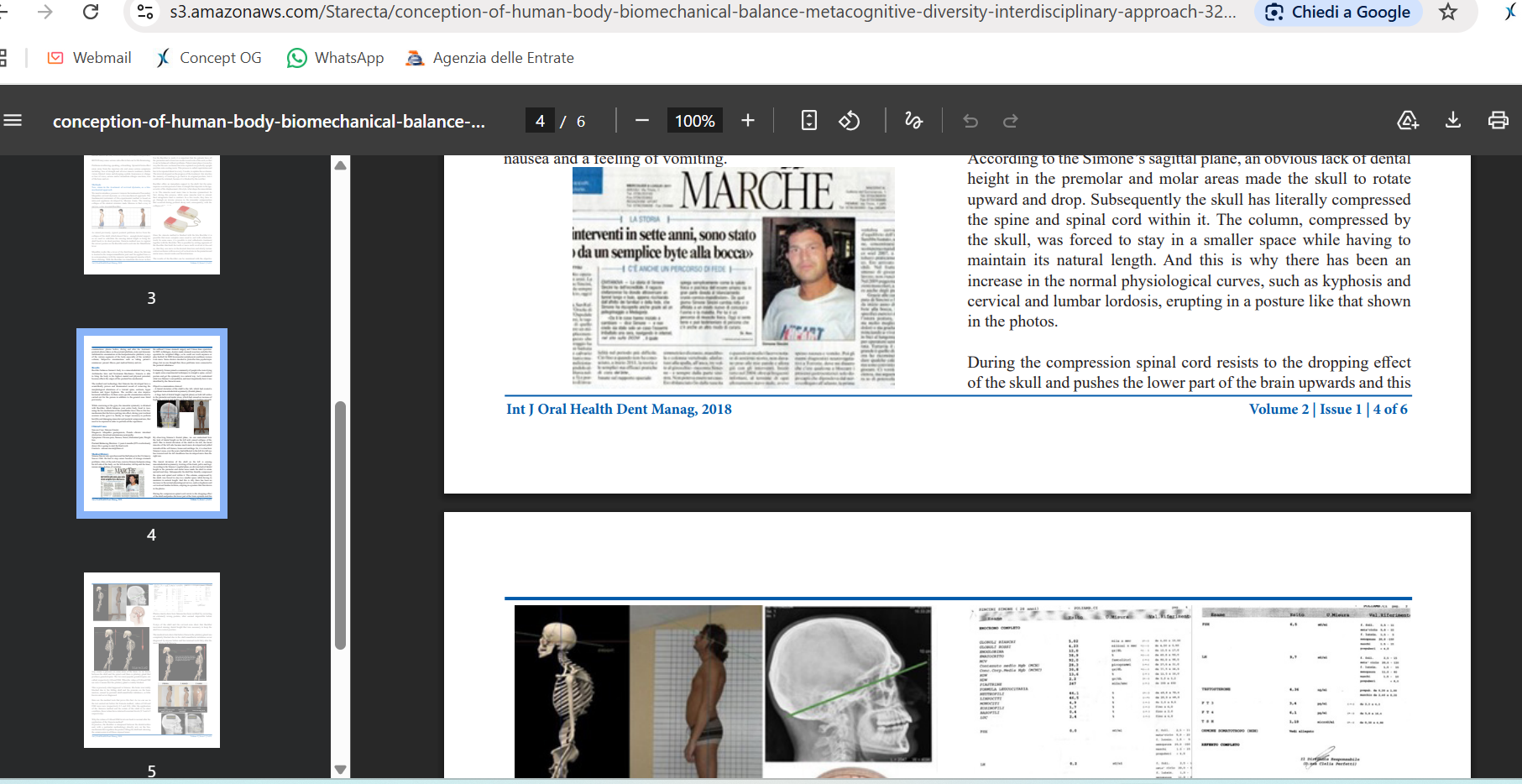
Task: Download the PDF file
Action: [1453, 121]
